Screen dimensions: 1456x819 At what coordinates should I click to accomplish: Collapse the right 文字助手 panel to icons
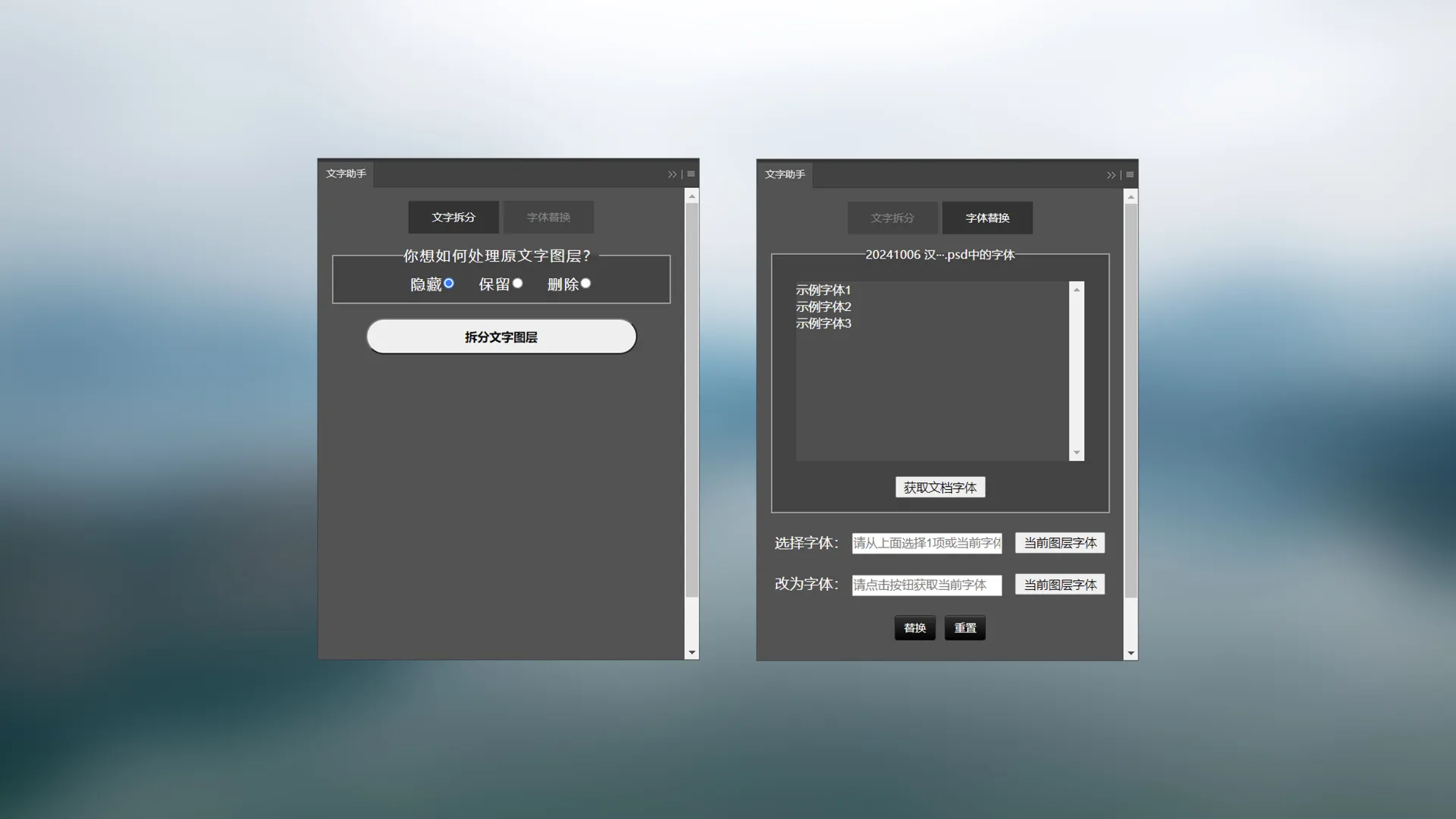click(1111, 174)
